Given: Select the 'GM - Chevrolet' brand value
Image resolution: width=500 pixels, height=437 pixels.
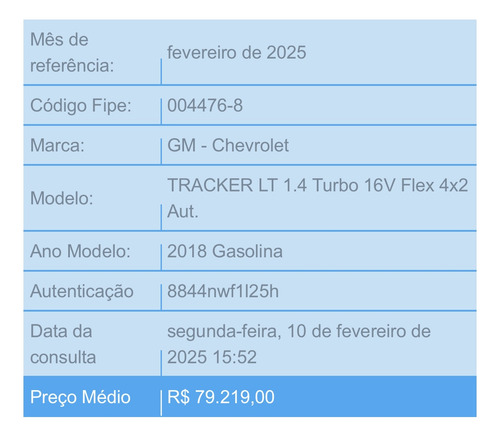Looking at the screenshot, I should [x=228, y=146].
